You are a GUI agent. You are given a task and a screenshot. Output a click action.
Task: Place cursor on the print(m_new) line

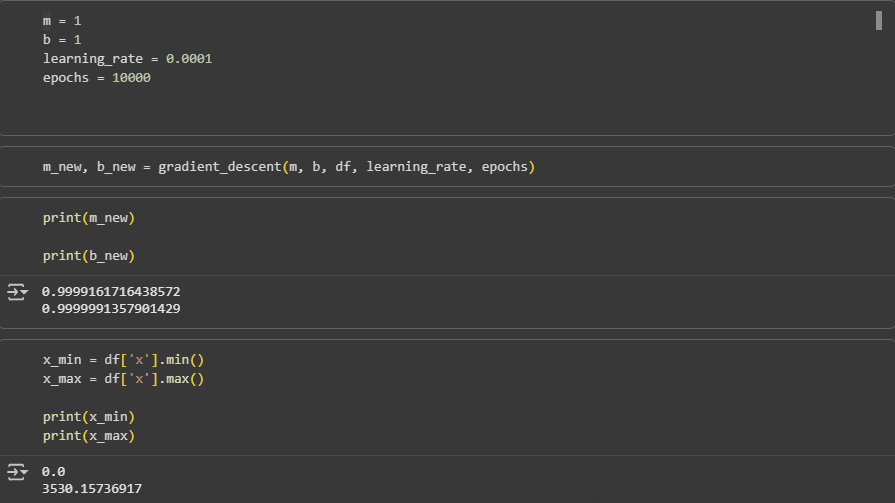coord(88,217)
